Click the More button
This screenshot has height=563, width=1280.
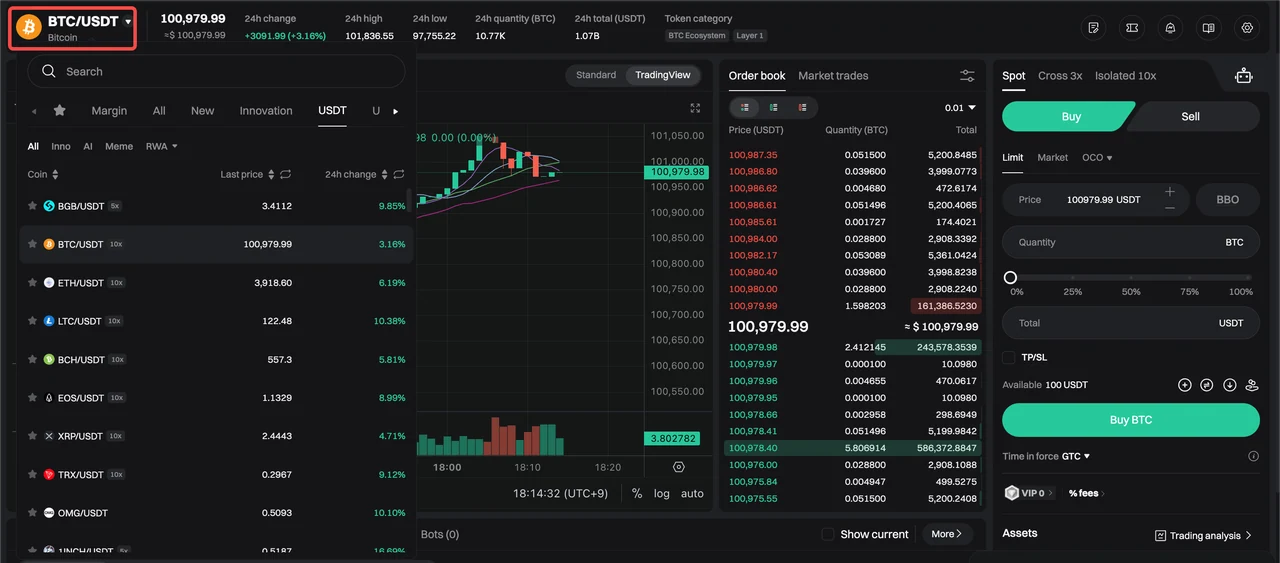(947, 534)
